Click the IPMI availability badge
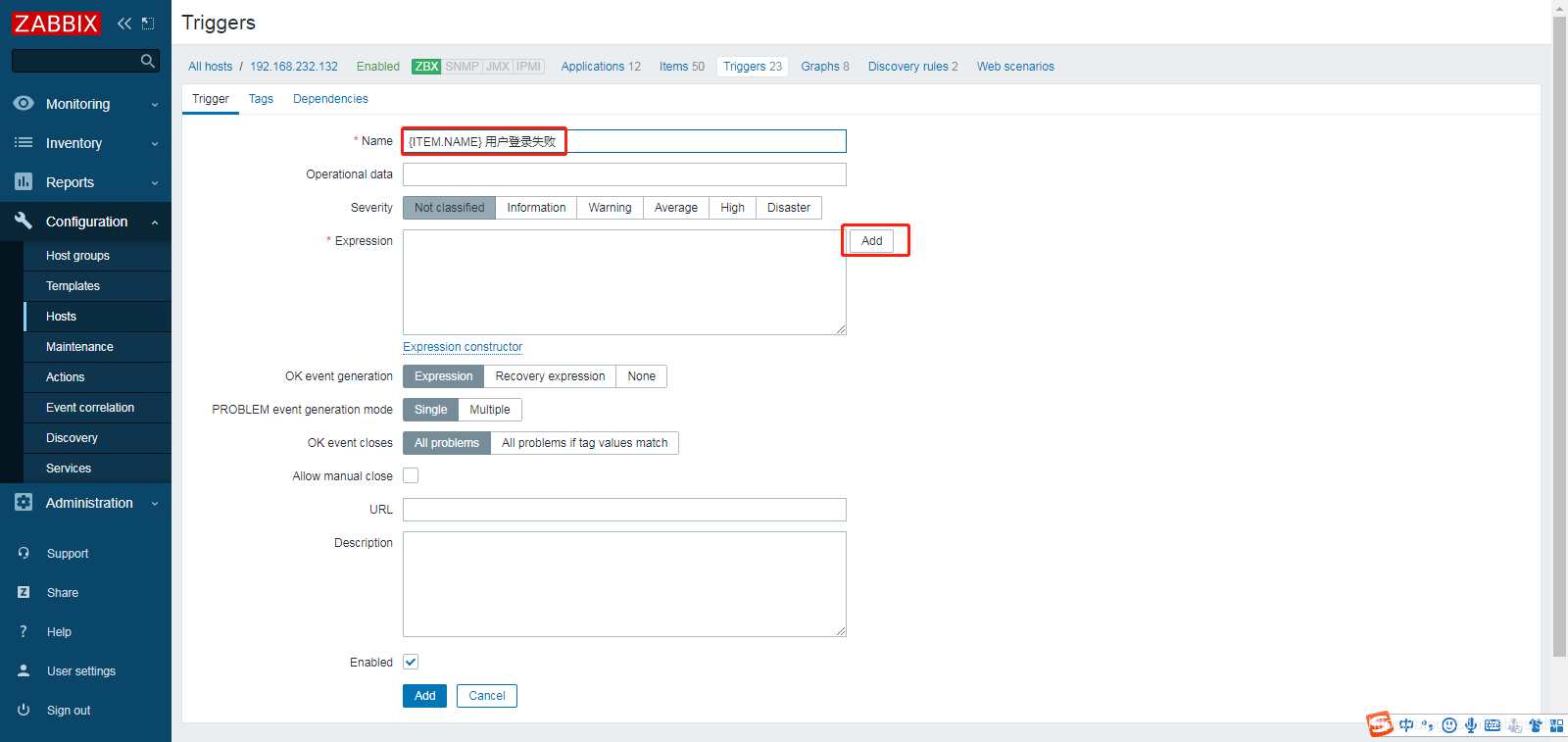This screenshot has width=1568, height=742. [529, 67]
